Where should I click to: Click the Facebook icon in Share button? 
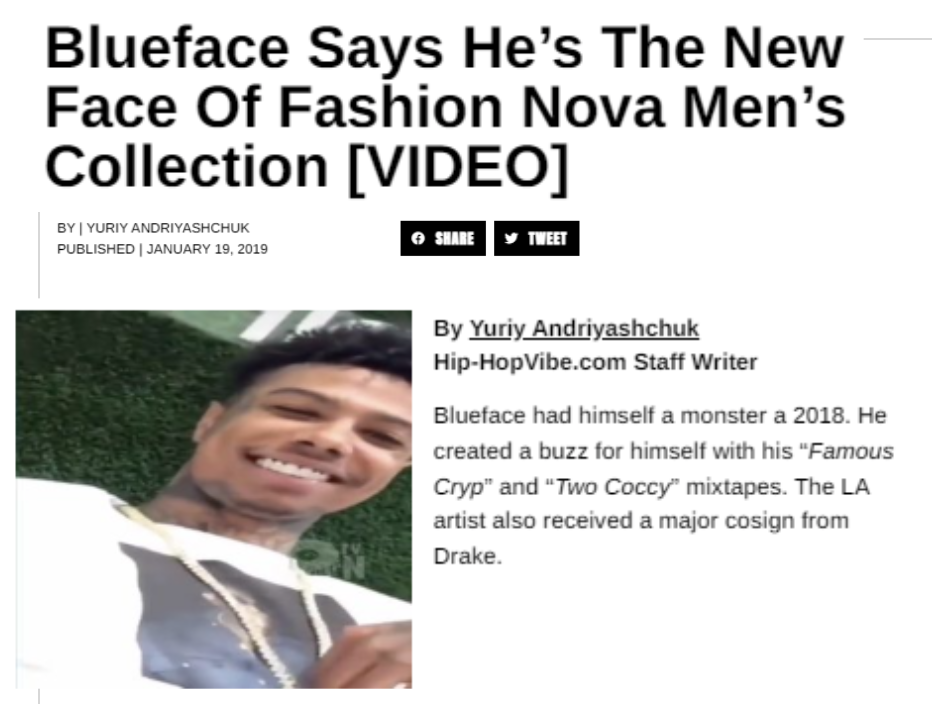[418, 238]
